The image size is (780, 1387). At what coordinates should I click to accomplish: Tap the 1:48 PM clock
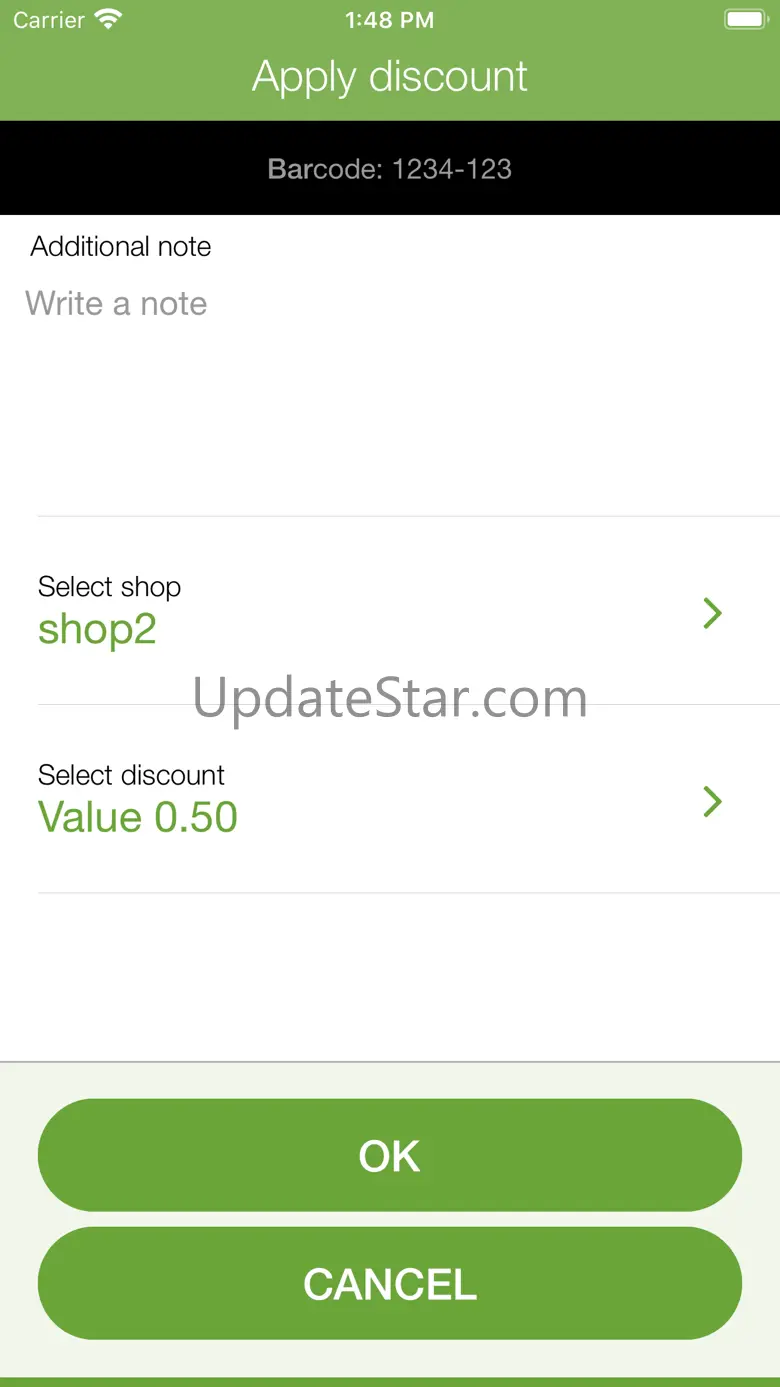(x=390, y=20)
